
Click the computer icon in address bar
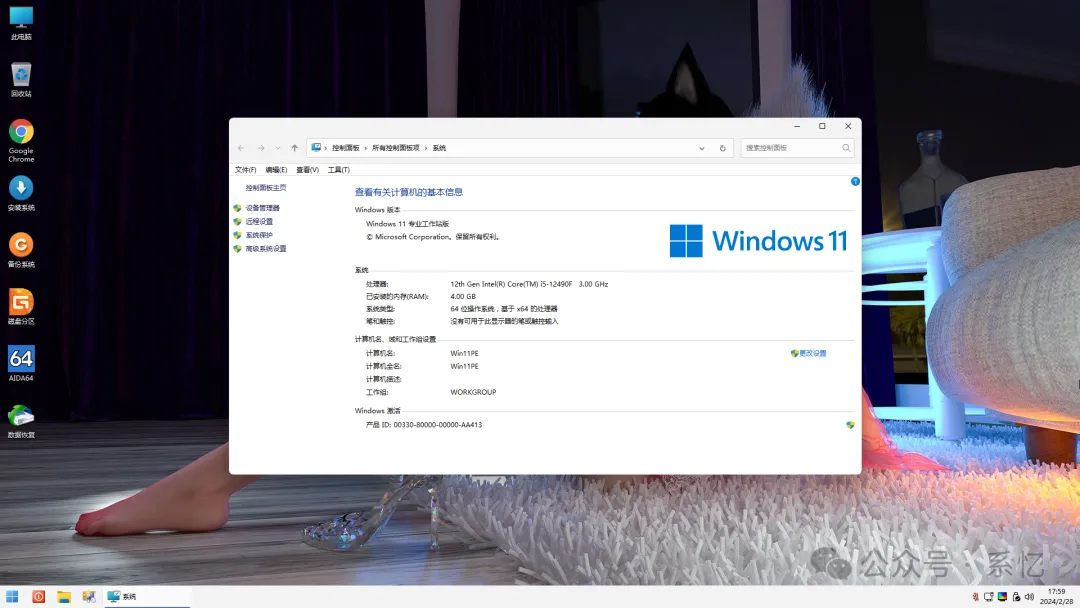click(x=316, y=147)
